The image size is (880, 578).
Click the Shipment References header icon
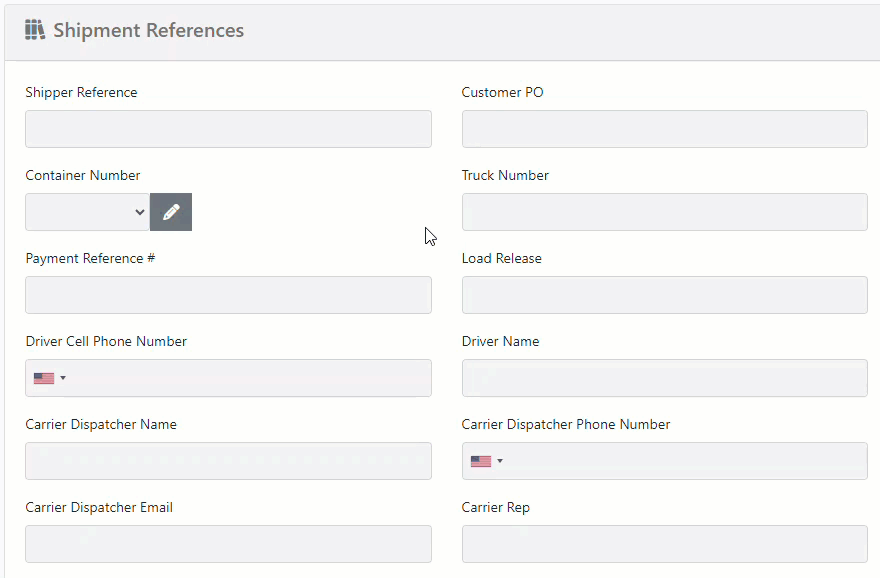click(x=34, y=30)
